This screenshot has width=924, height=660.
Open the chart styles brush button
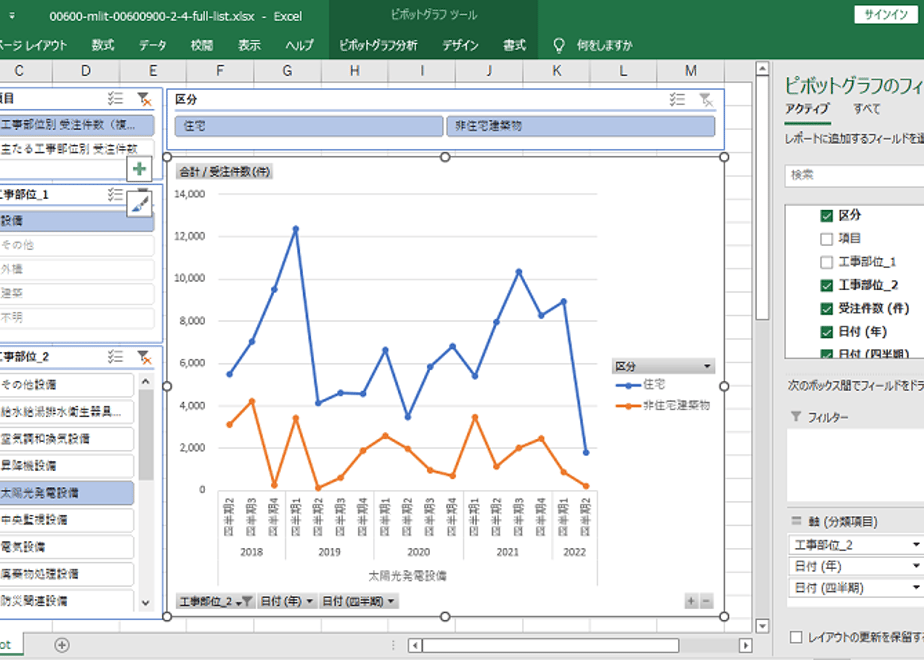coord(140,204)
